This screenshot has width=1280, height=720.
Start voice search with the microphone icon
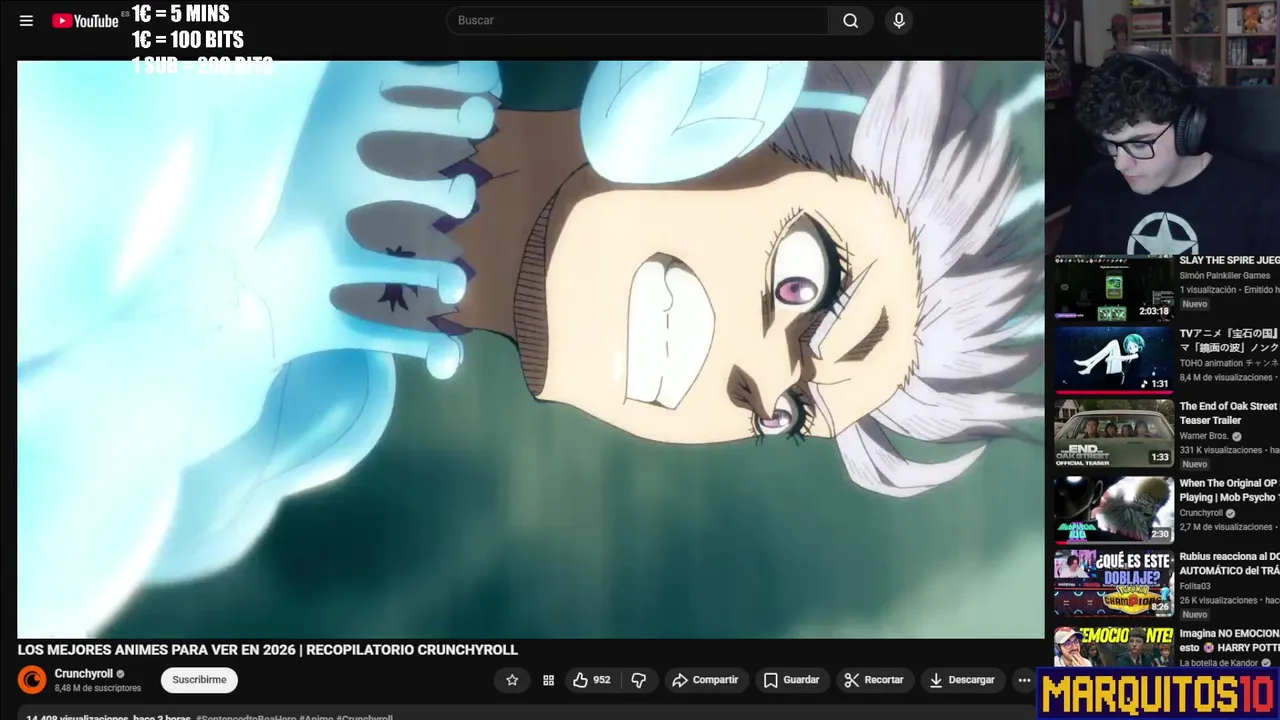(x=899, y=20)
